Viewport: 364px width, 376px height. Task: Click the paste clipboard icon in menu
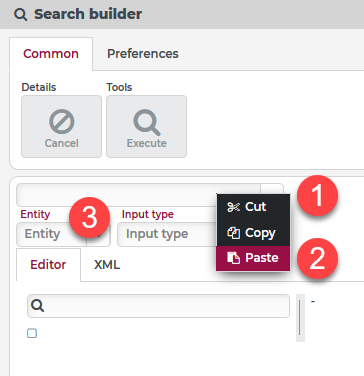pyautogui.click(x=233, y=258)
